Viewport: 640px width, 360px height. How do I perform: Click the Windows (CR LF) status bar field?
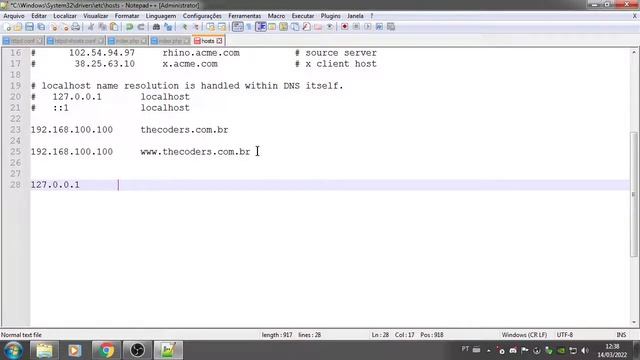coord(524,335)
